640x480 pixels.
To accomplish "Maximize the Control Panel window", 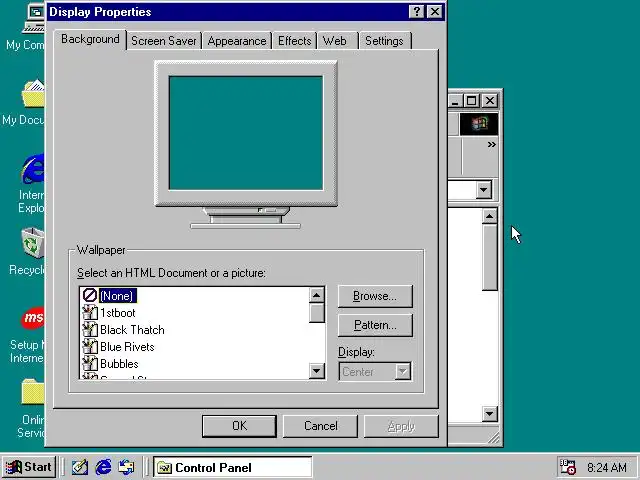I will click(x=471, y=100).
